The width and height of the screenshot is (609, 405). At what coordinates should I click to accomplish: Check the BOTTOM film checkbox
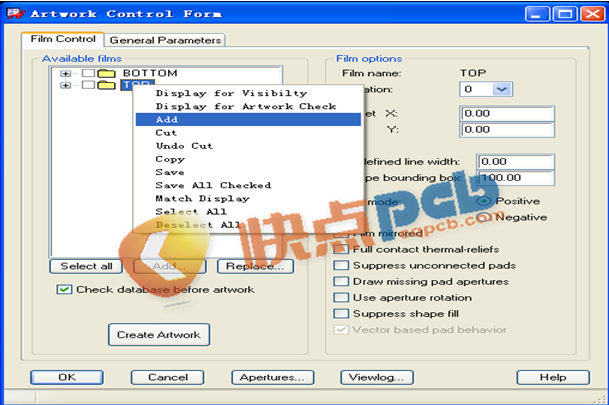coord(89,73)
